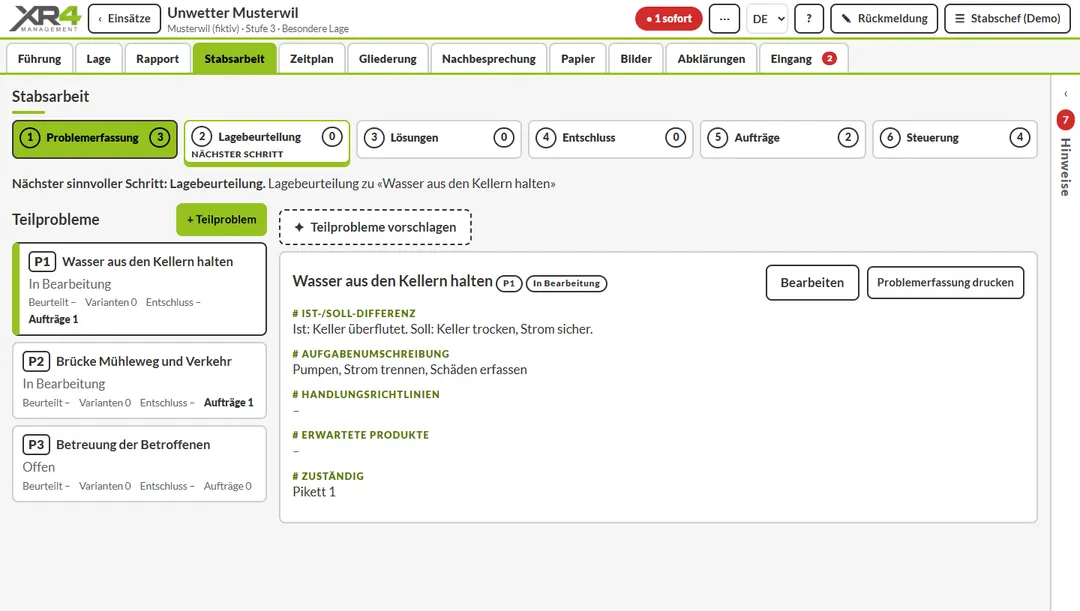Open the Nachbesprechung tab

pos(488,59)
